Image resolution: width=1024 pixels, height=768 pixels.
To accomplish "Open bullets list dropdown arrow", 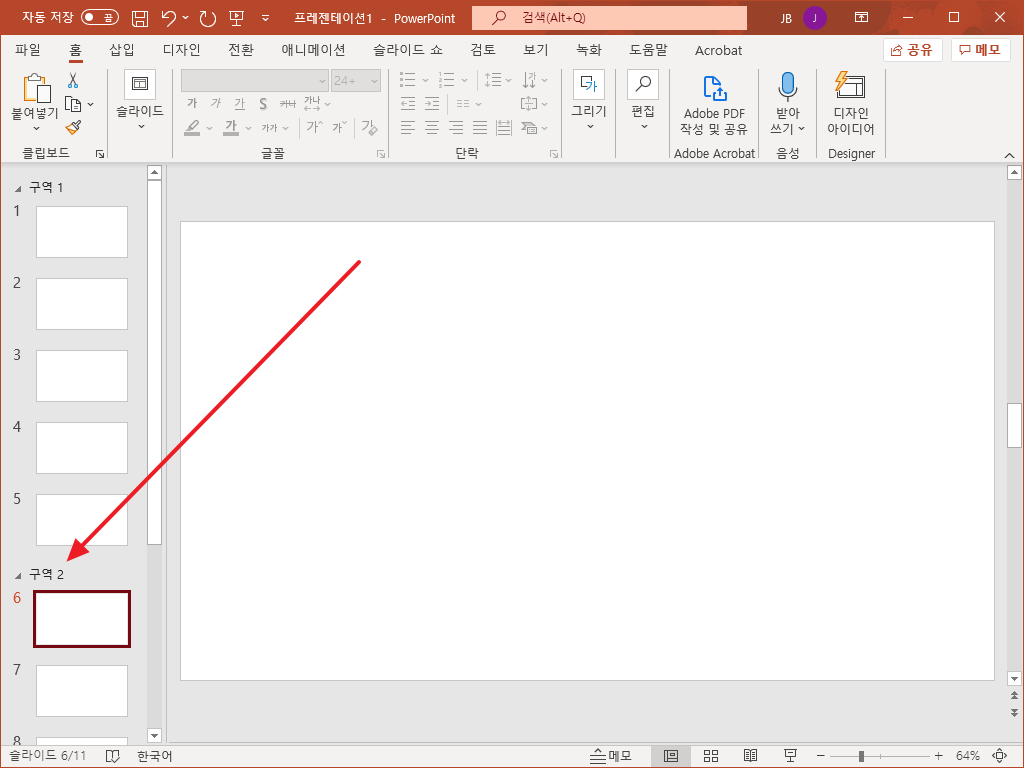I will (x=425, y=80).
